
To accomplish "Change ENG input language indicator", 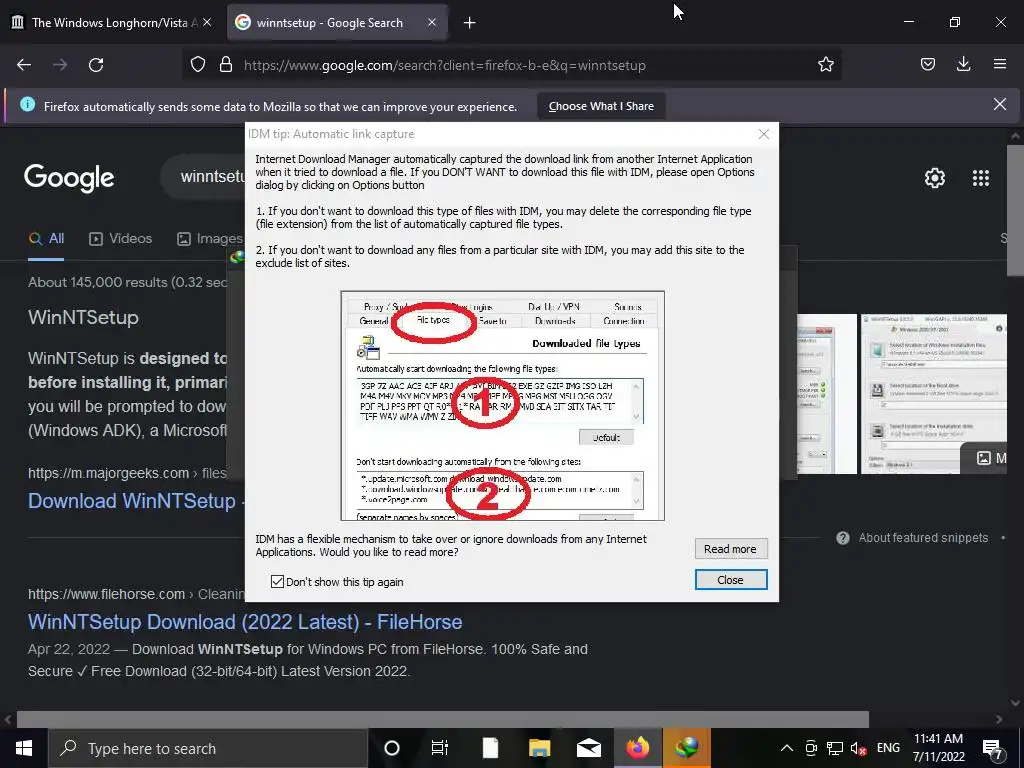I will point(888,748).
